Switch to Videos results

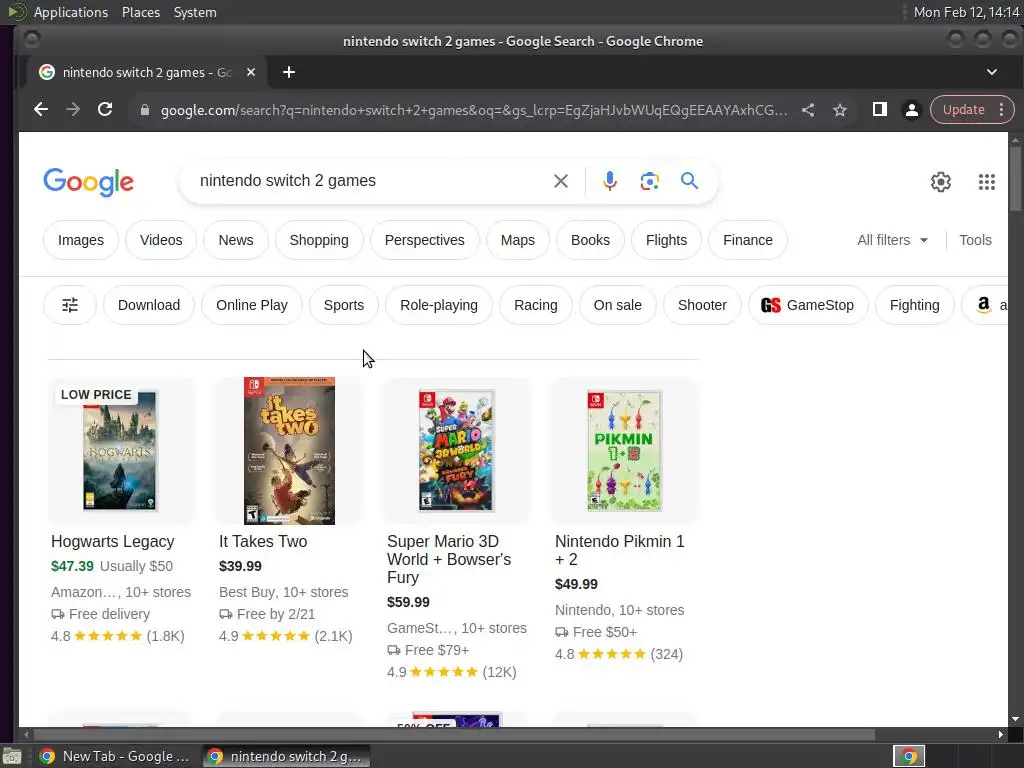[161, 240]
